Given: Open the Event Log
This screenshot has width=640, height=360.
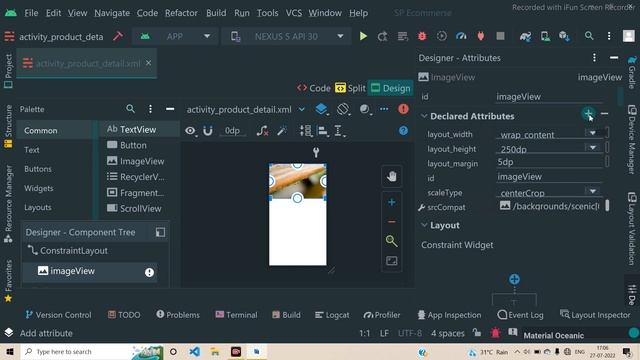Looking at the screenshot, I should coord(520,315).
